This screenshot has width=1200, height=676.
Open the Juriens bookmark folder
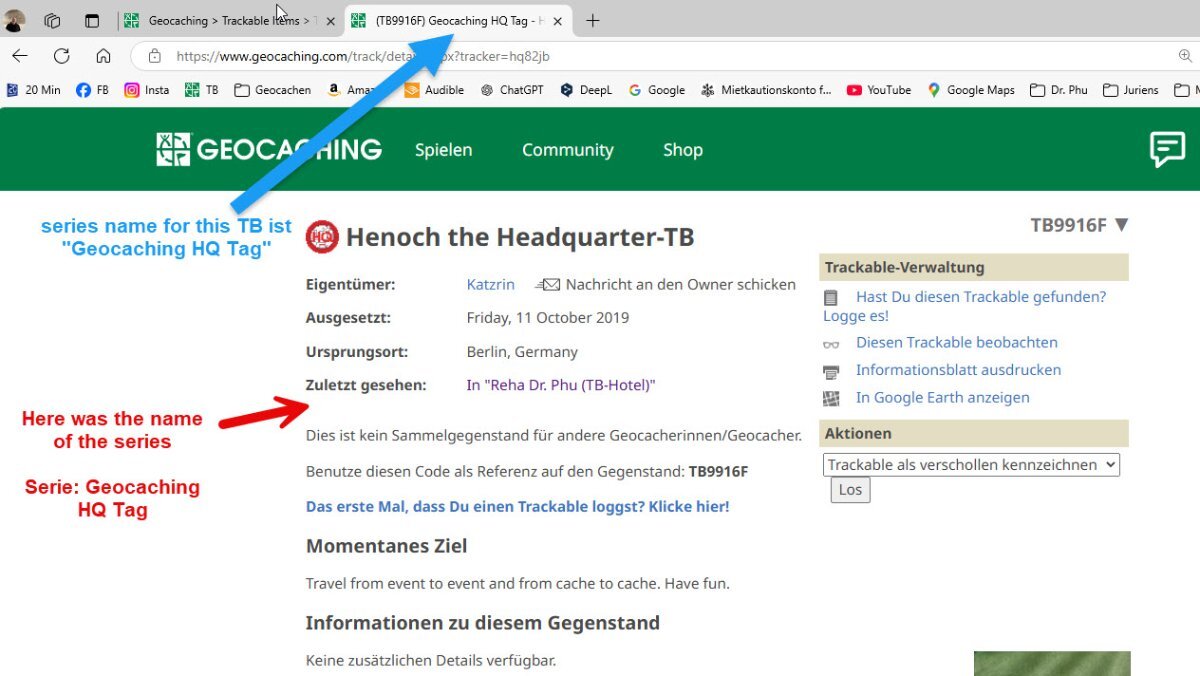tap(1131, 90)
